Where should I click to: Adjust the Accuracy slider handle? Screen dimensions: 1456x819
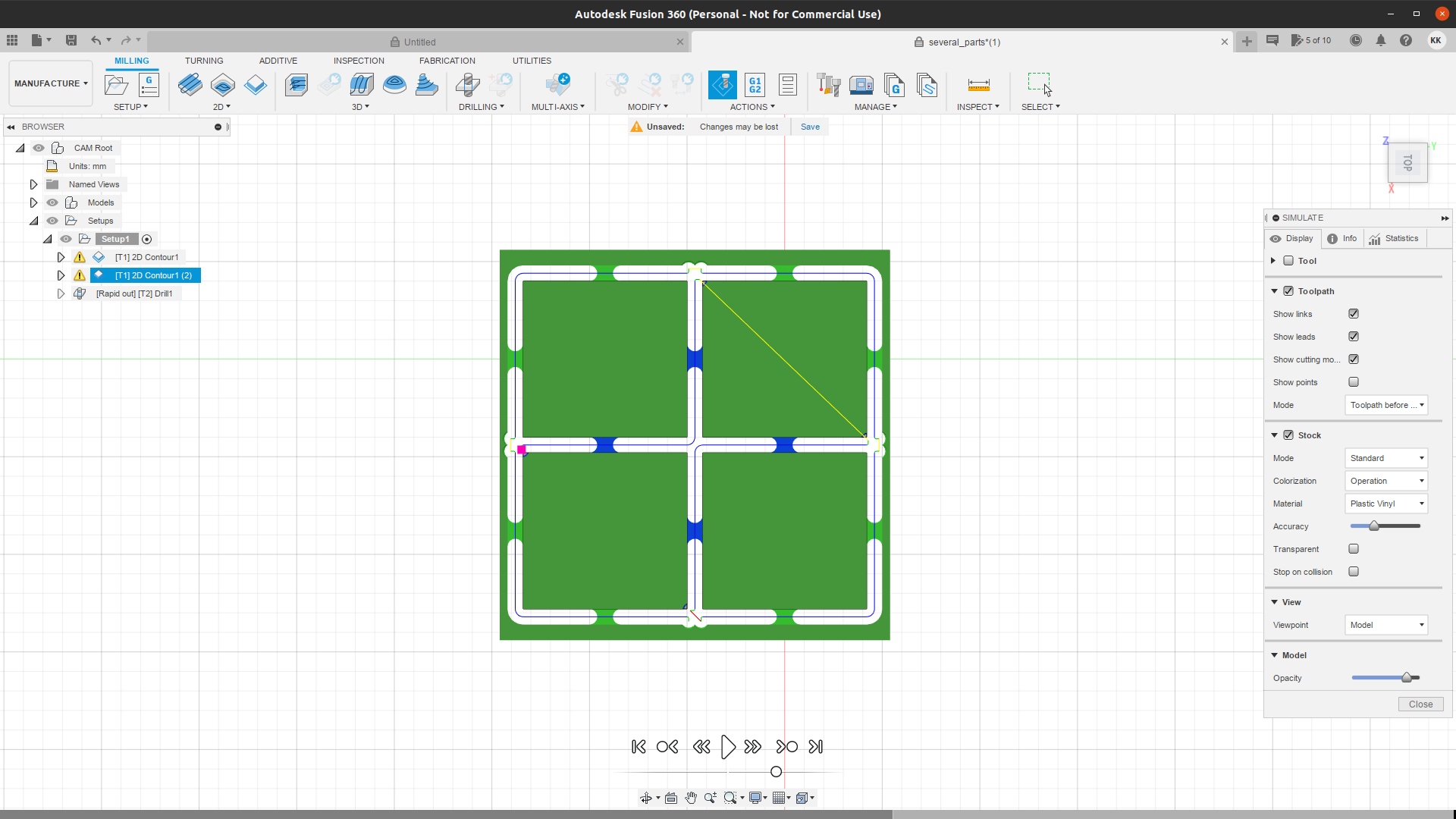[x=1373, y=526]
